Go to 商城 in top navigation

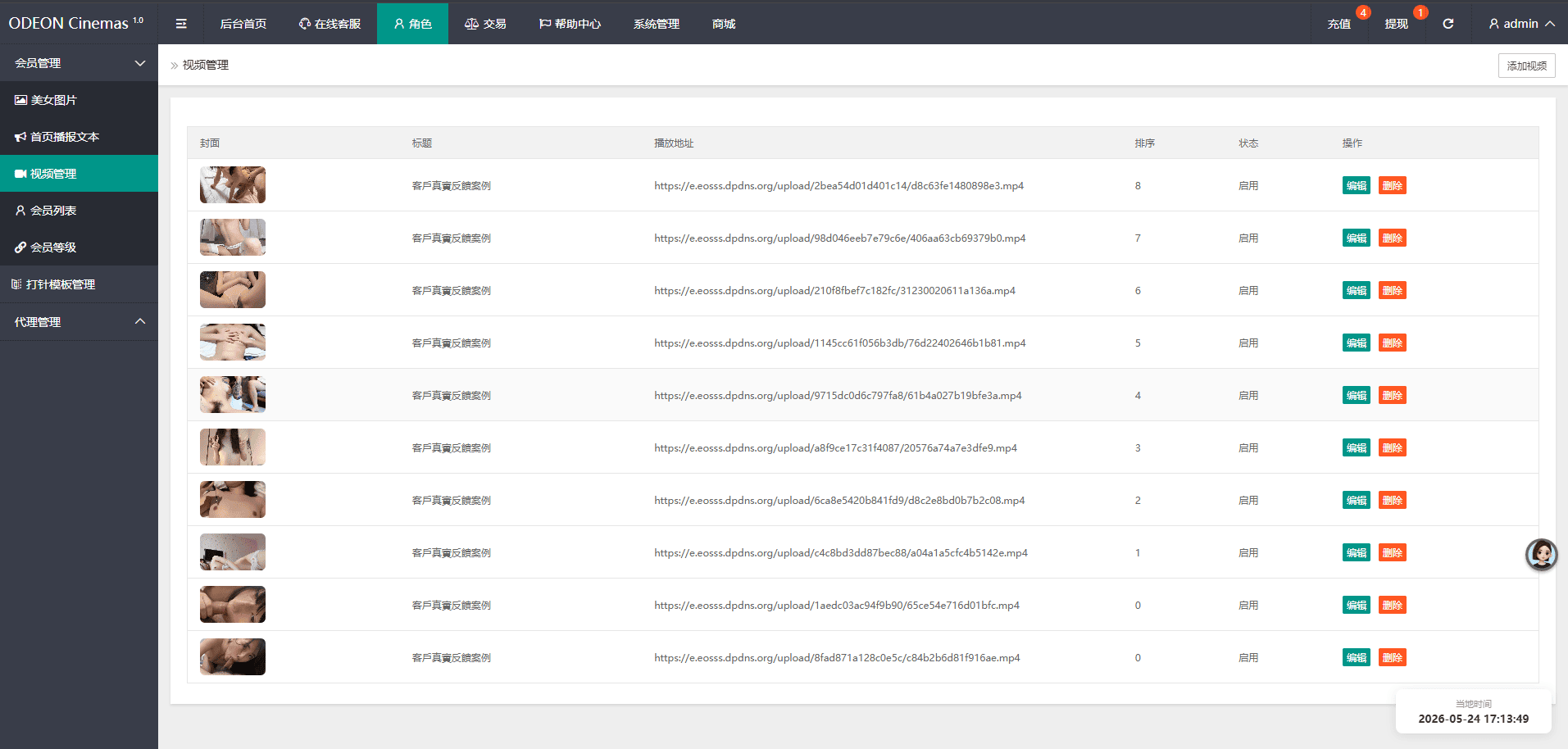[724, 24]
